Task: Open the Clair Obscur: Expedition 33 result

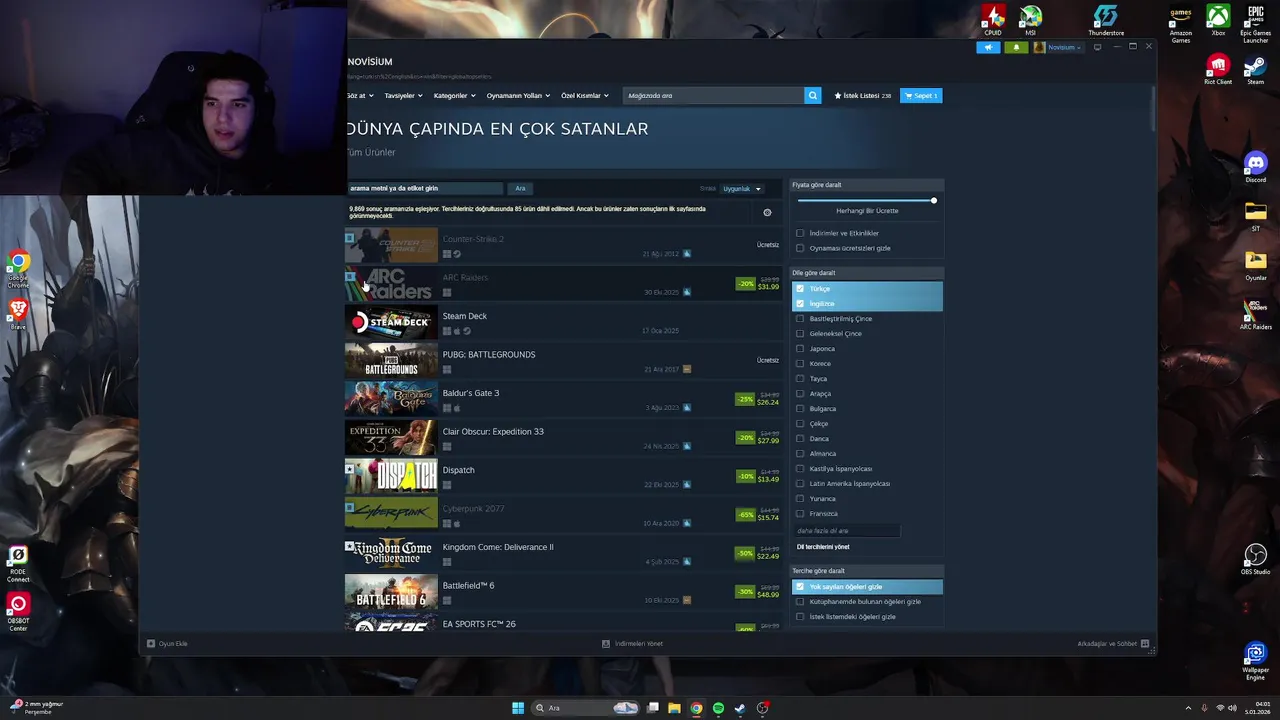Action: [x=563, y=438]
